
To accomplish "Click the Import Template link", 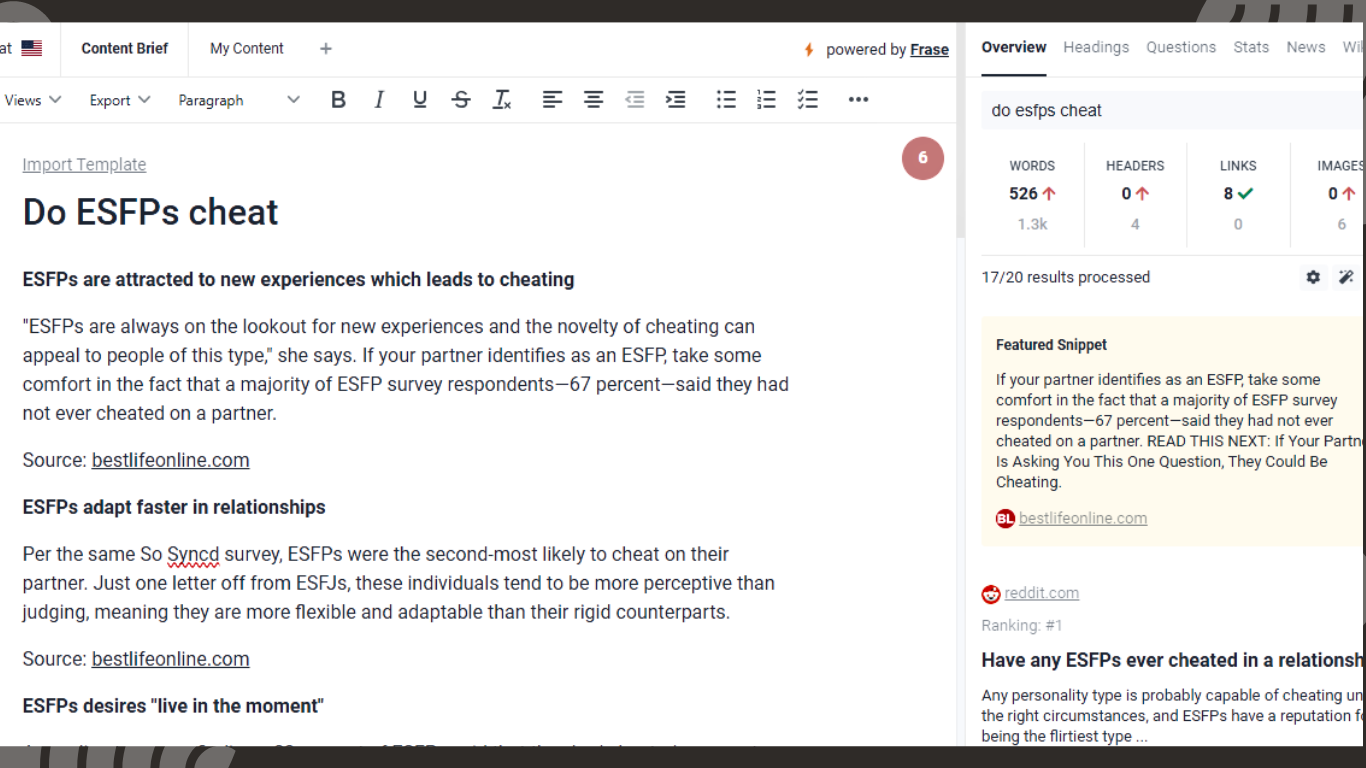I will pyautogui.click(x=84, y=164).
